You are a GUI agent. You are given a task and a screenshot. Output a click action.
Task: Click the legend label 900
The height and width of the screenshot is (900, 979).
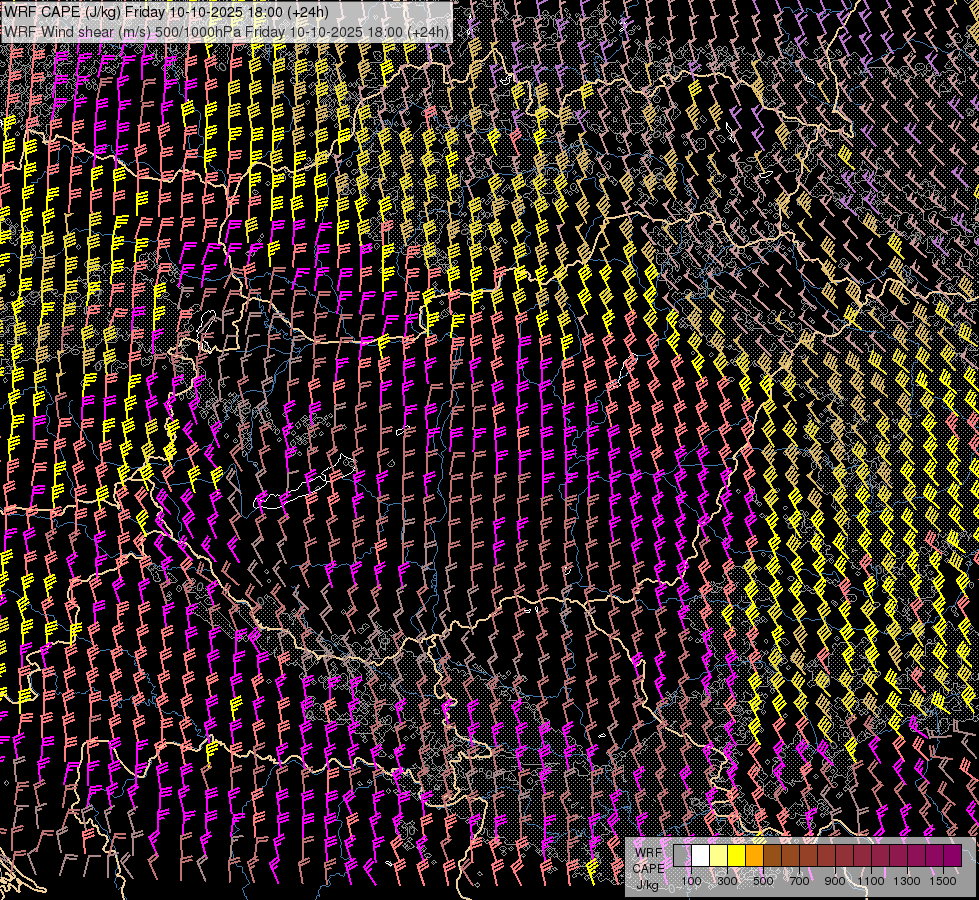coord(835,881)
